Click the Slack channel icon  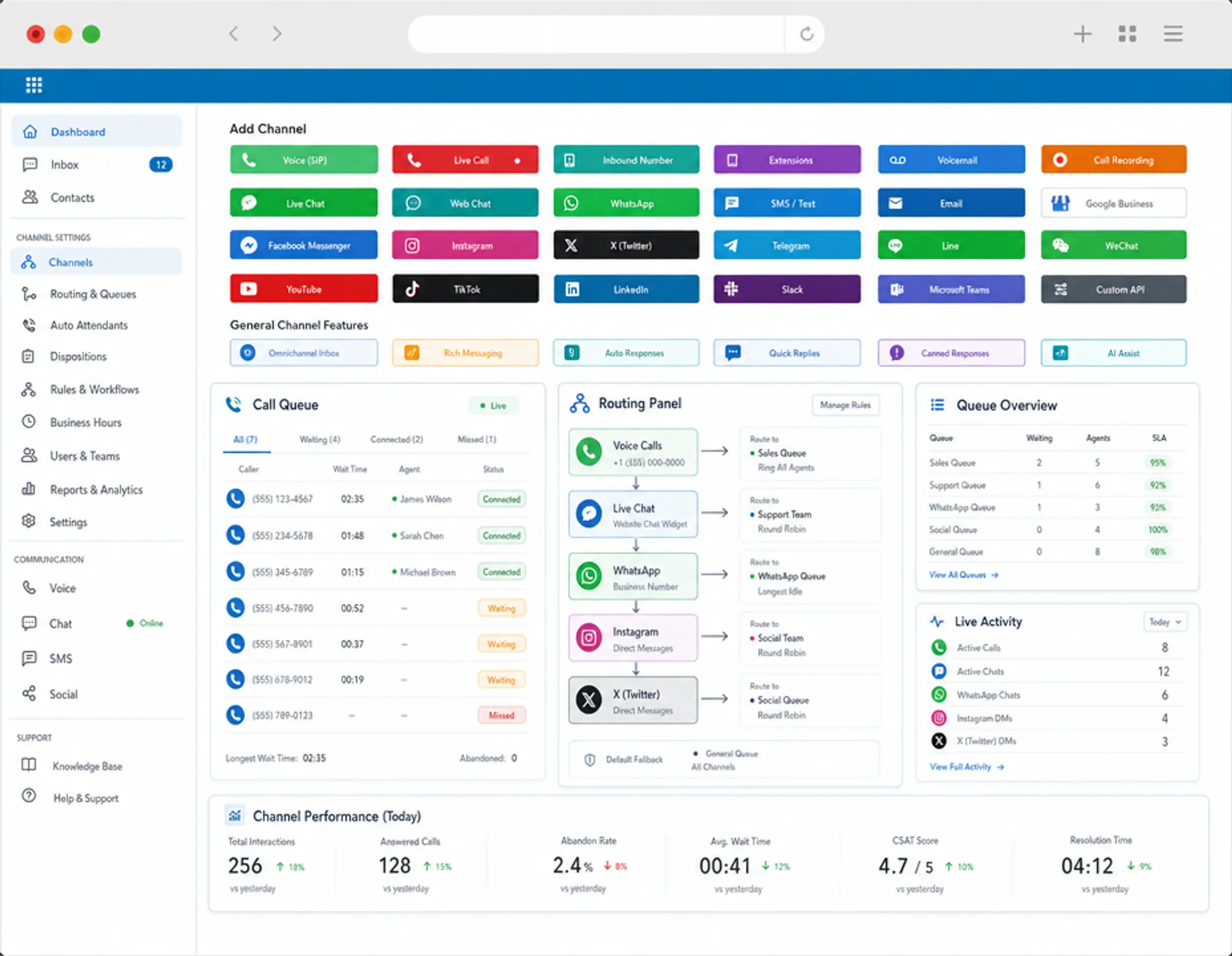[x=731, y=289]
